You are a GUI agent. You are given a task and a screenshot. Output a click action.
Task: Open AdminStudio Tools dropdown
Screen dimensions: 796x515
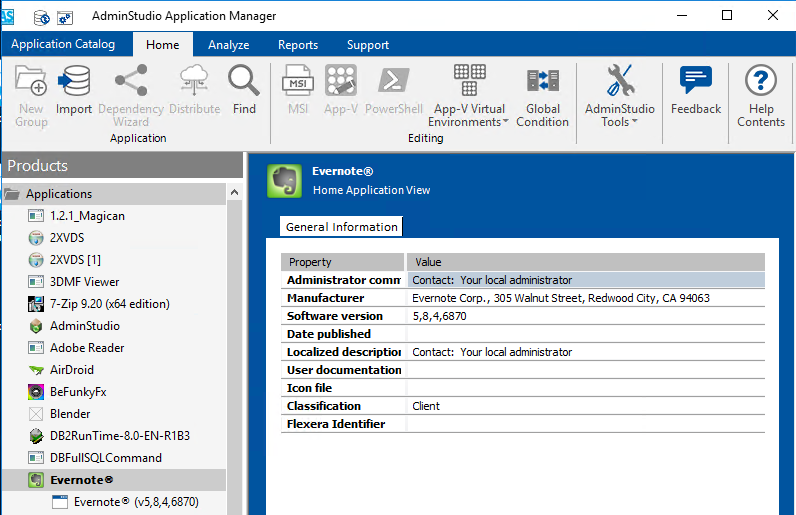coord(619,95)
